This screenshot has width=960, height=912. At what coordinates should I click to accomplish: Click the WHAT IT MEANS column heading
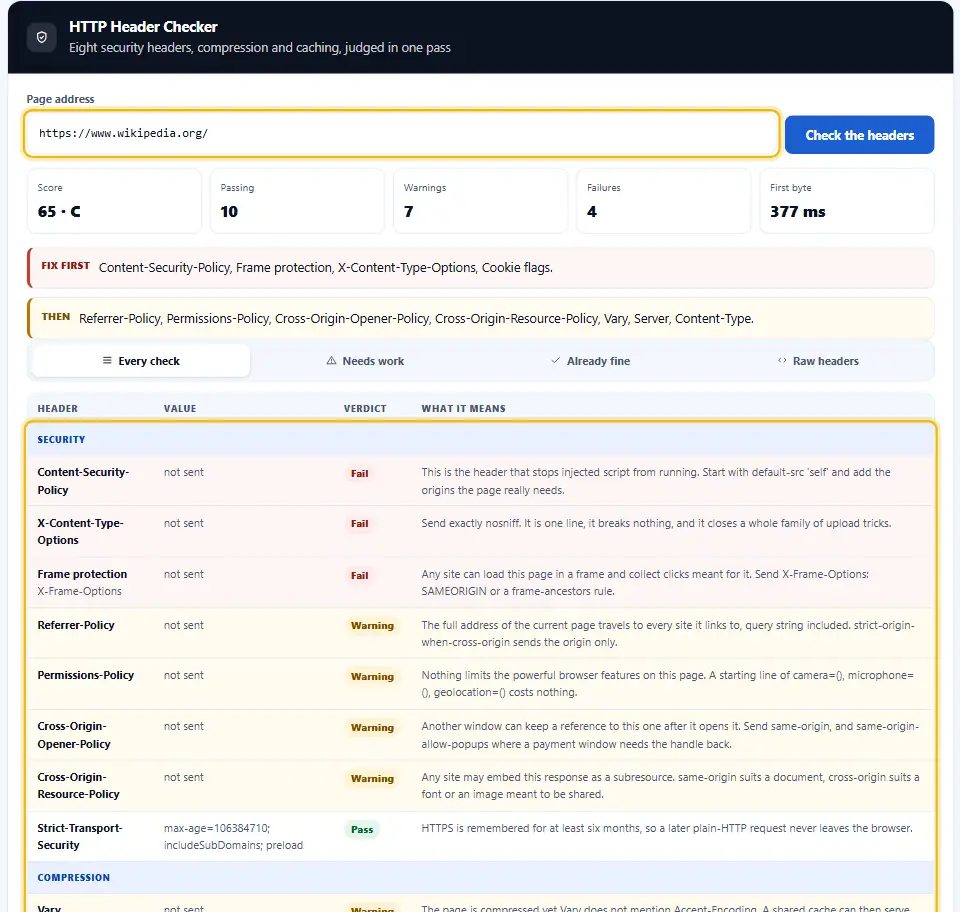[463, 408]
